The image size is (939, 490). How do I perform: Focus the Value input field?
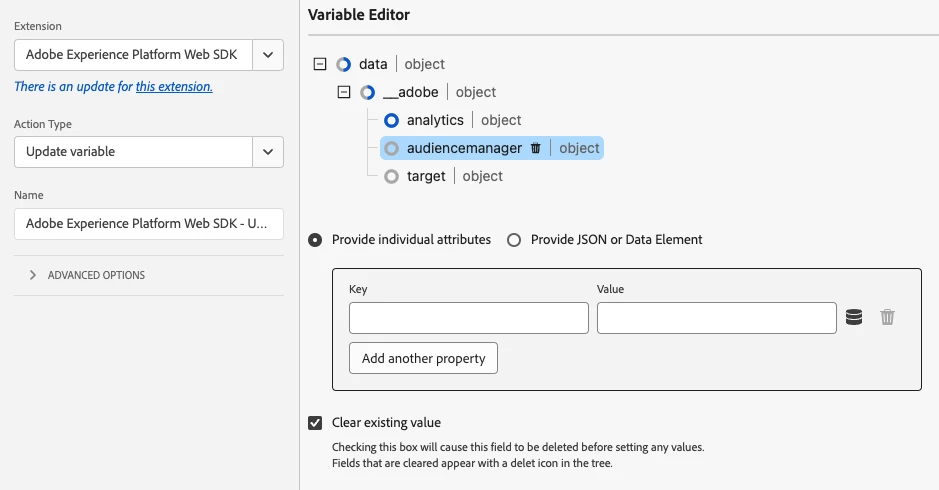717,317
